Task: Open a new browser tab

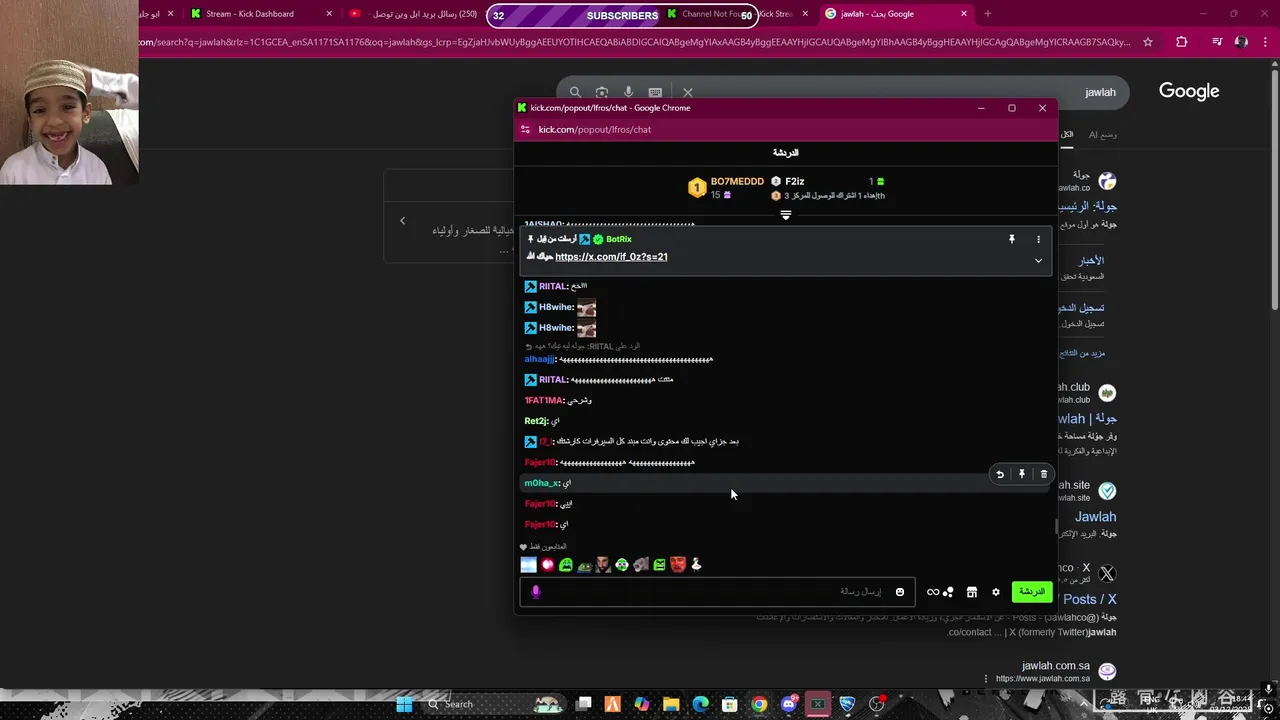Action: (x=987, y=14)
